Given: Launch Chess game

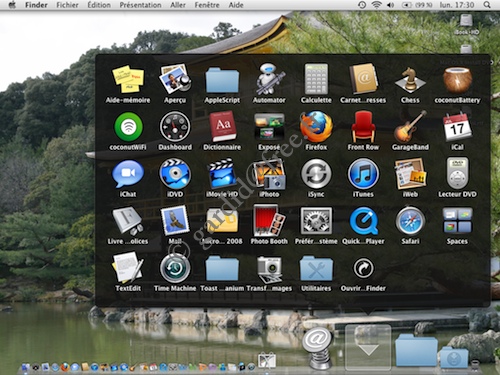Looking at the screenshot, I should coord(410,80).
